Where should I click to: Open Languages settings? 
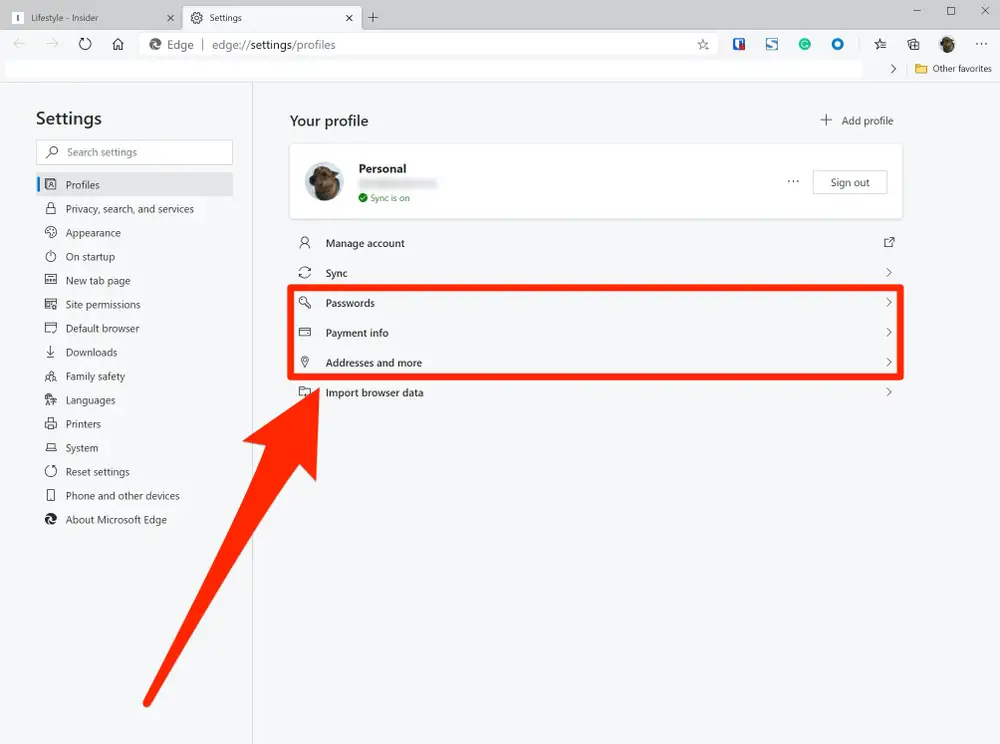point(135,400)
